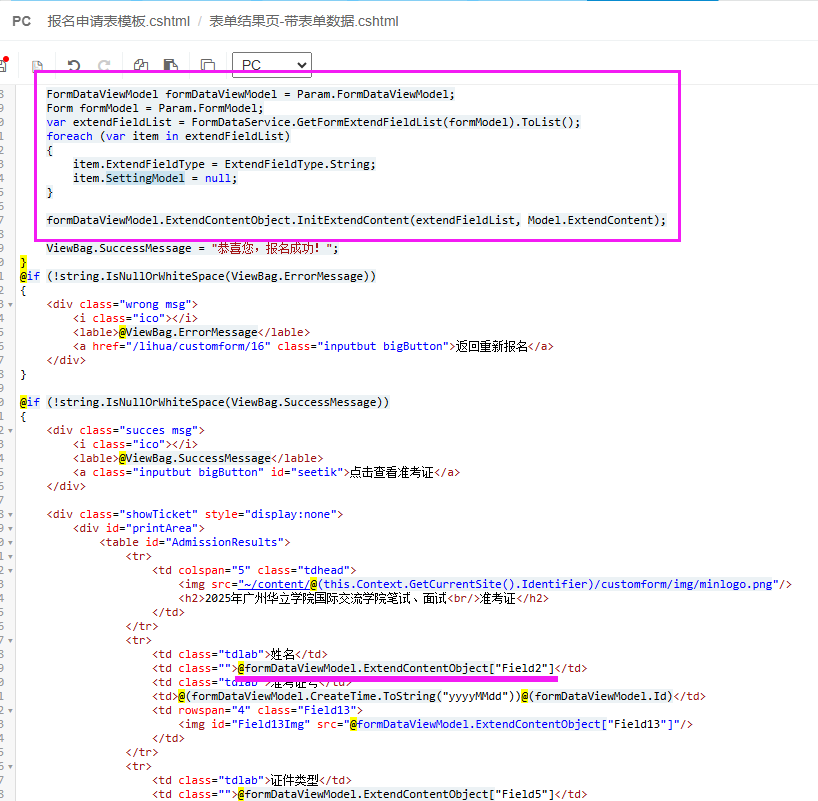Select 表单结果页-带表单数据.cshtml breadcrumb
This screenshot has width=818, height=801.
tap(305, 21)
